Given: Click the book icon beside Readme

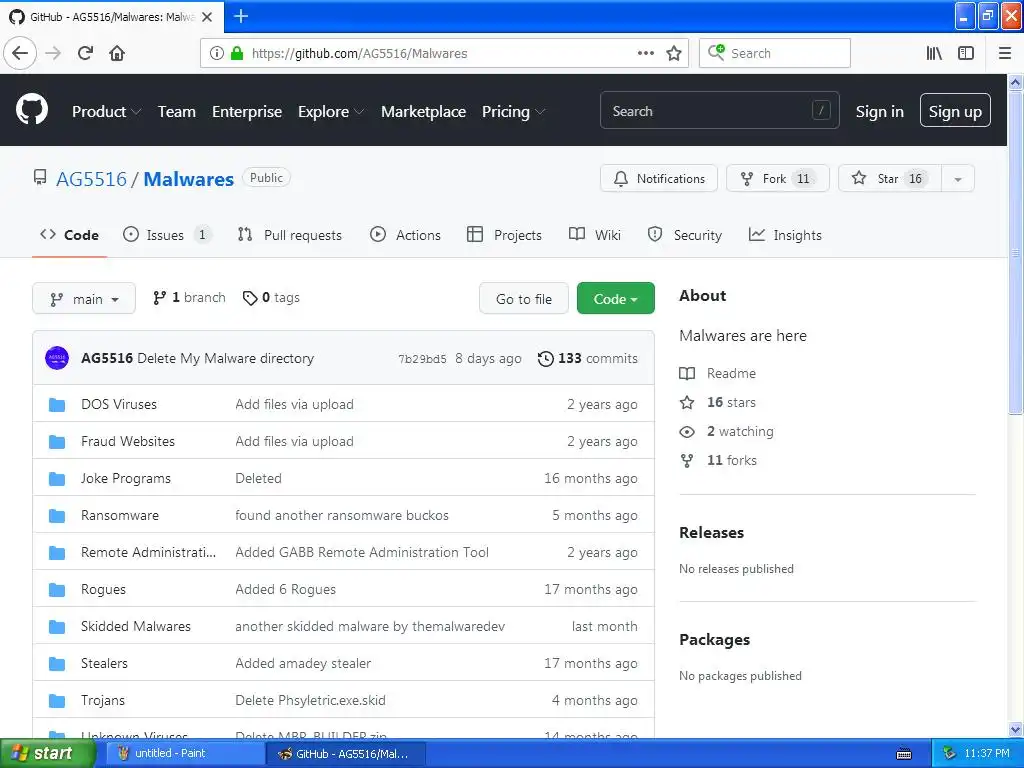Looking at the screenshot, I should [687, 374].
